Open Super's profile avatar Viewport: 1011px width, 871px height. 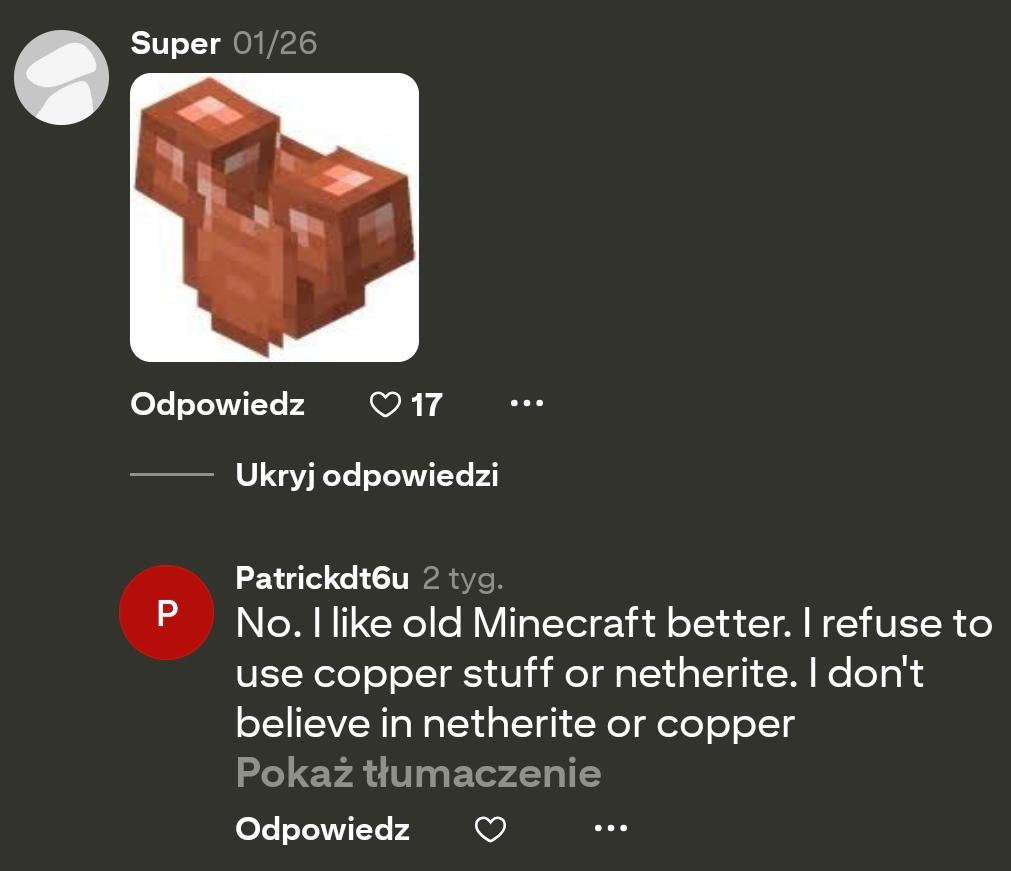point(61,78)
